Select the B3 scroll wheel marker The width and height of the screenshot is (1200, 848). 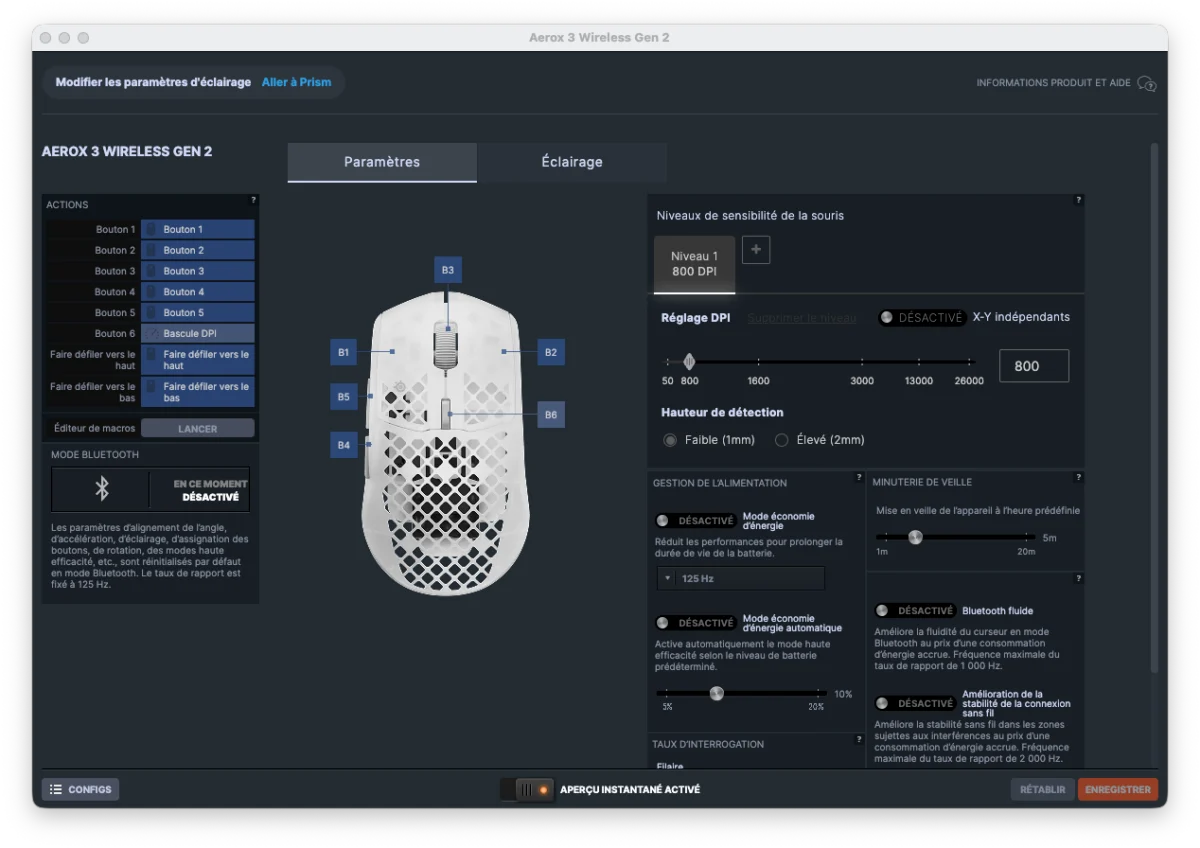click(x=448, y=270)
